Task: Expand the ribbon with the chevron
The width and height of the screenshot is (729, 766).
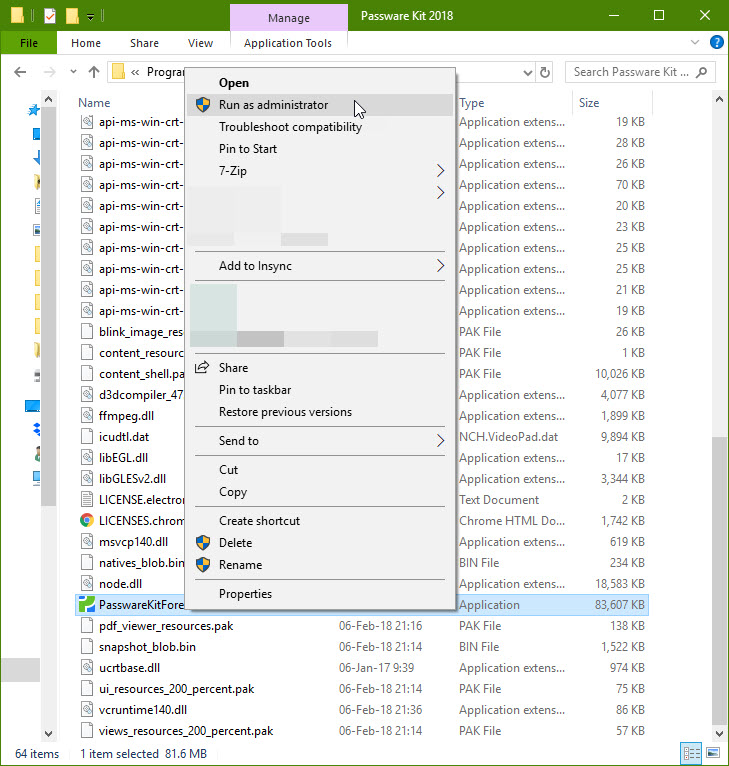Action: click(695, 43)
